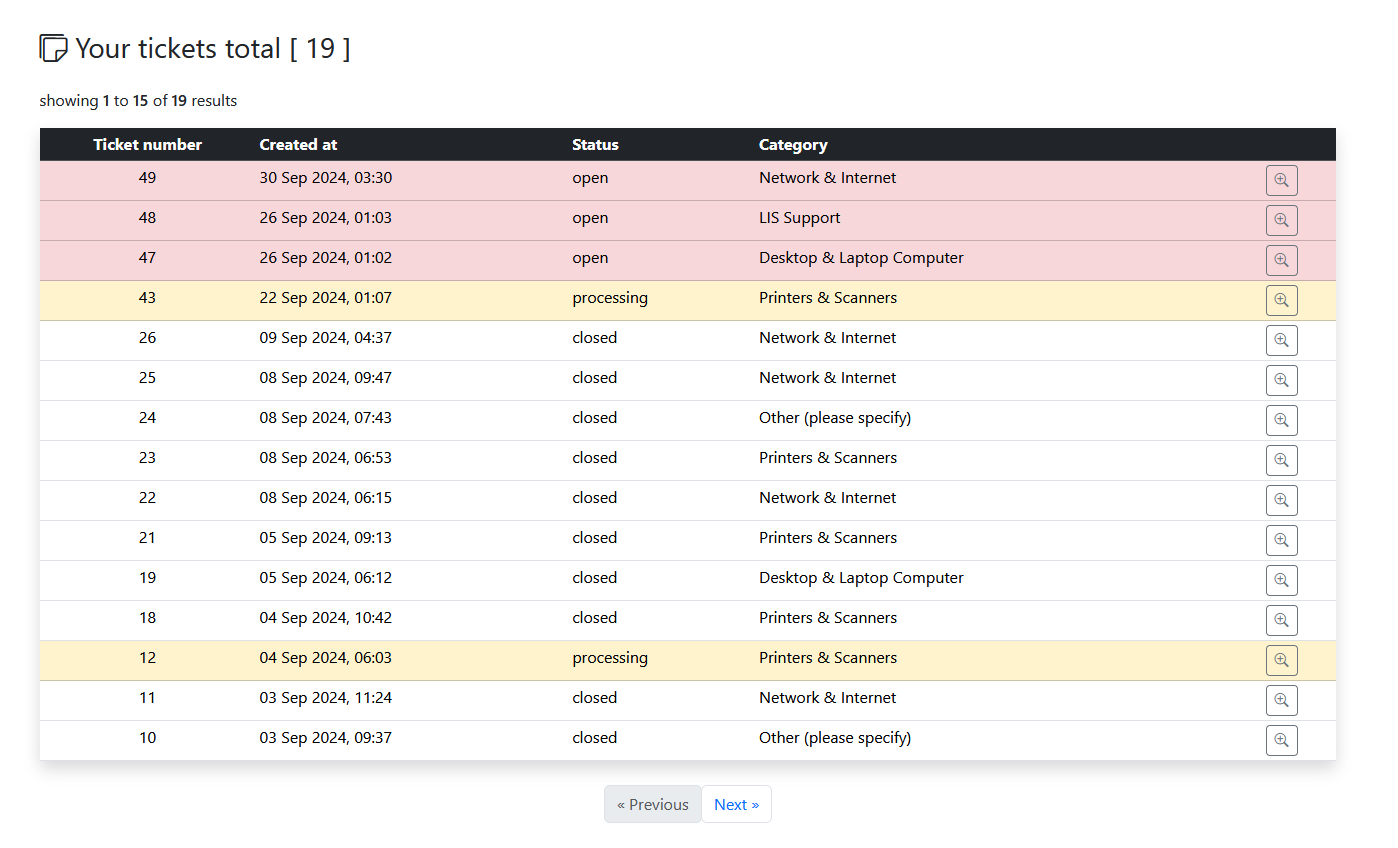View ticket 19 using magnifier icon
The width and height of the screenshot is (1398, 848).
click(1281, 580)
